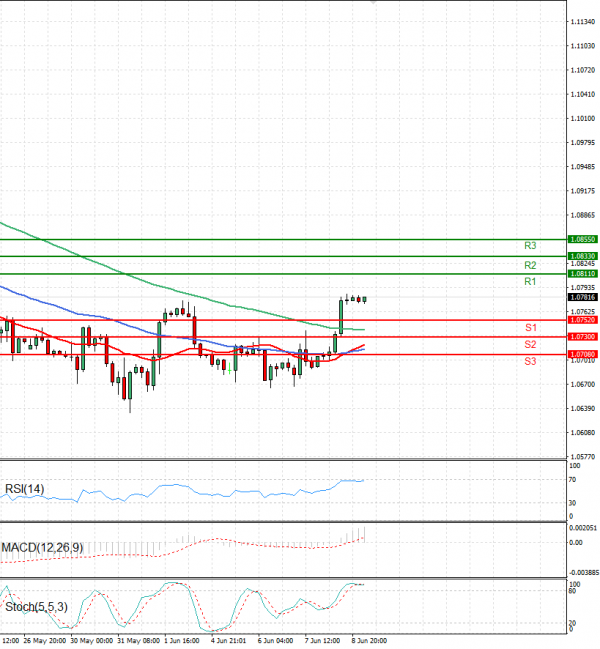Click the 26 May 20:00 time label
Image resolution: width=600 pixels, height=649 pixels.
47,640
